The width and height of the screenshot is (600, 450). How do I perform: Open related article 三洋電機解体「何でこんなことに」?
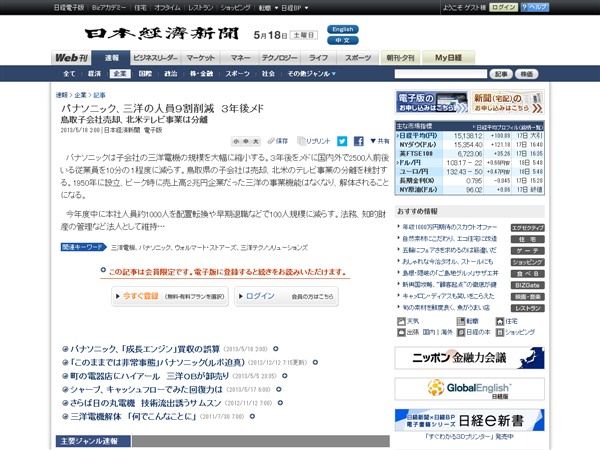(133, 416)
